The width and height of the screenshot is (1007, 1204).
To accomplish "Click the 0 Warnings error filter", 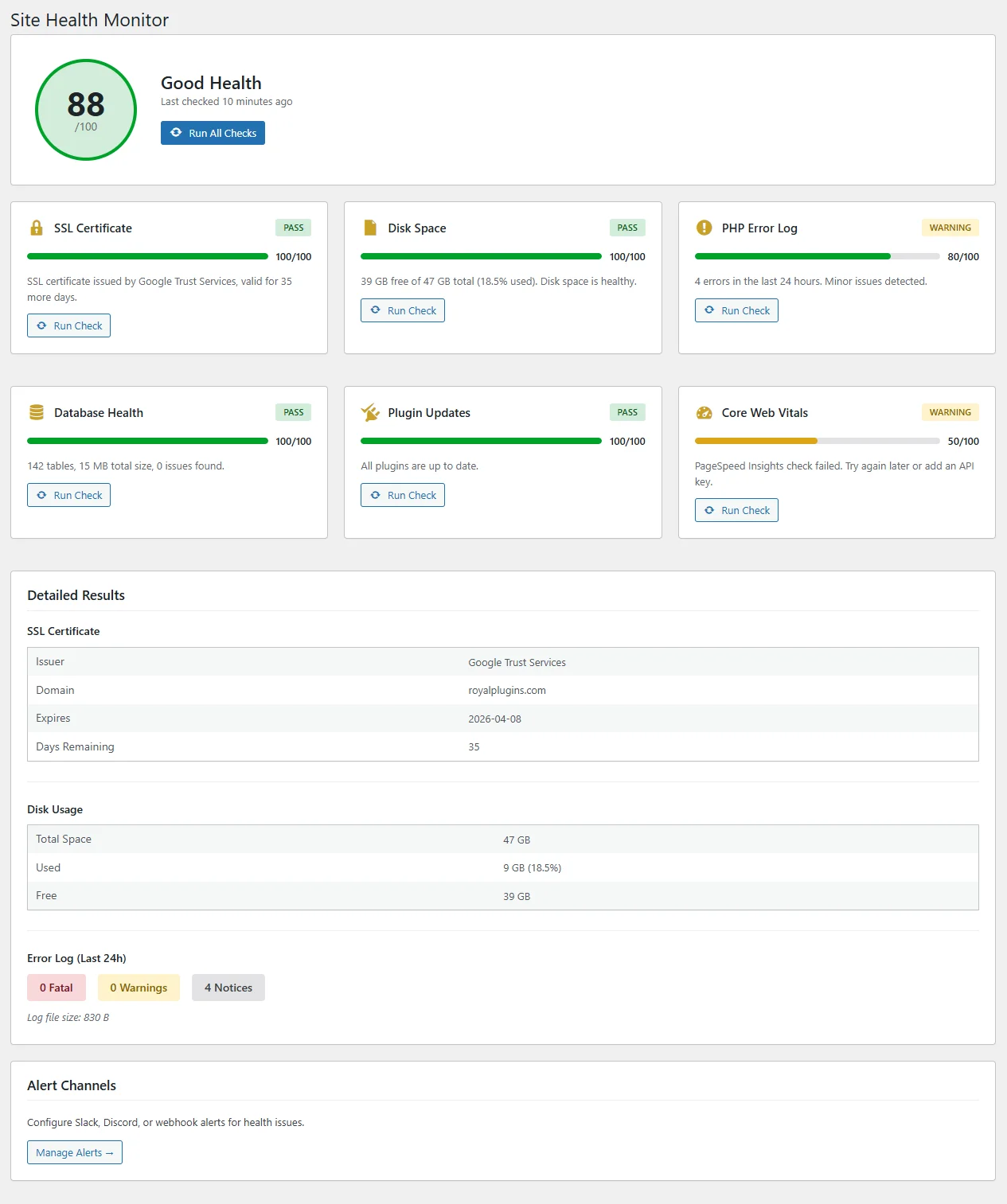I will [x=139, y=987].
